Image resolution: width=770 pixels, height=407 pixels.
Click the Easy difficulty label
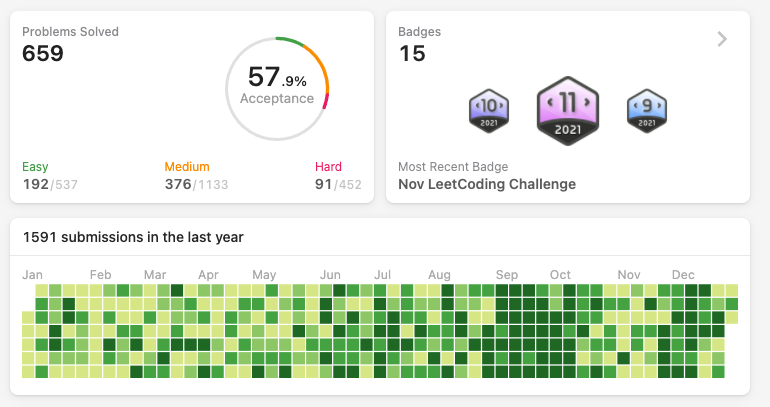35,167
